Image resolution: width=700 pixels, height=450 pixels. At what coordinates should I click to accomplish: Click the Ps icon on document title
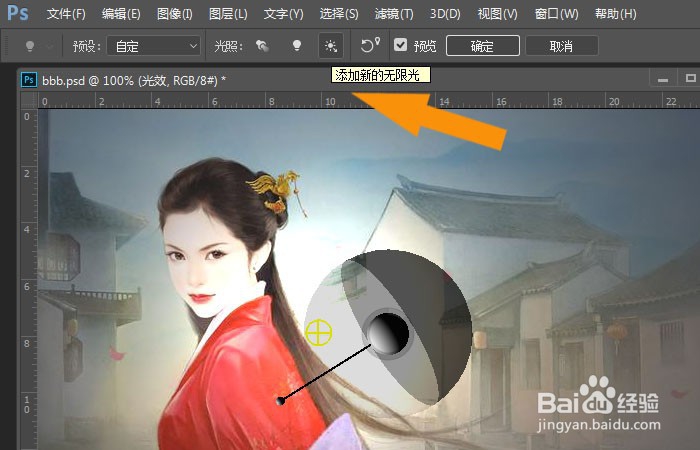click(29, 80)
